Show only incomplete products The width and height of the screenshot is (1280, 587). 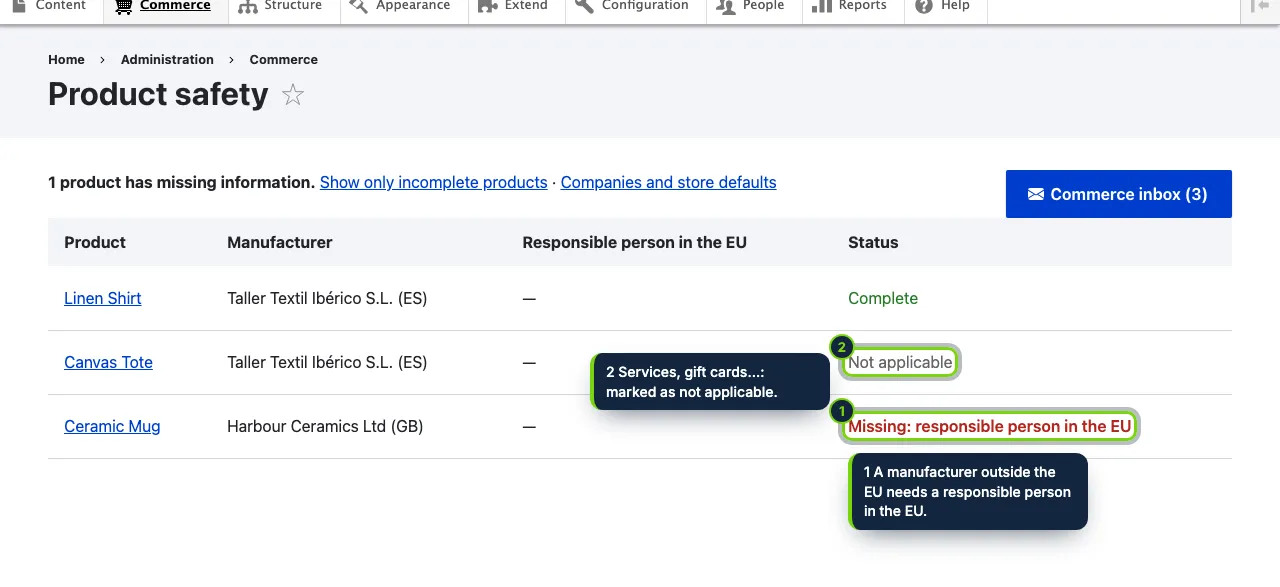tap(434, 183)
